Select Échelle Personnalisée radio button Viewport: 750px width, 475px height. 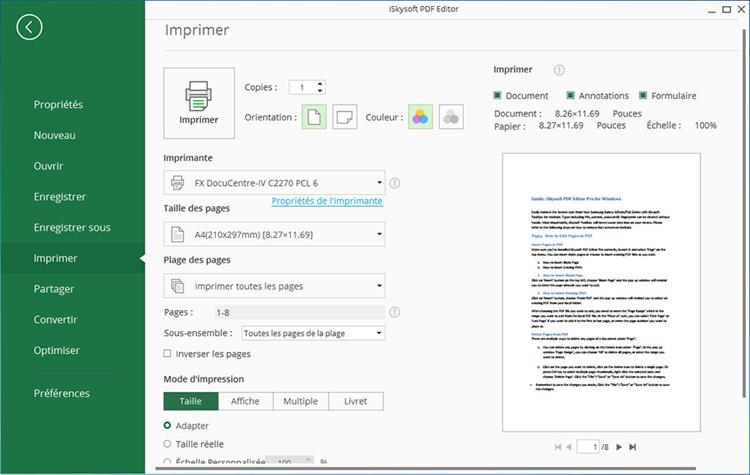click(167, 462)
